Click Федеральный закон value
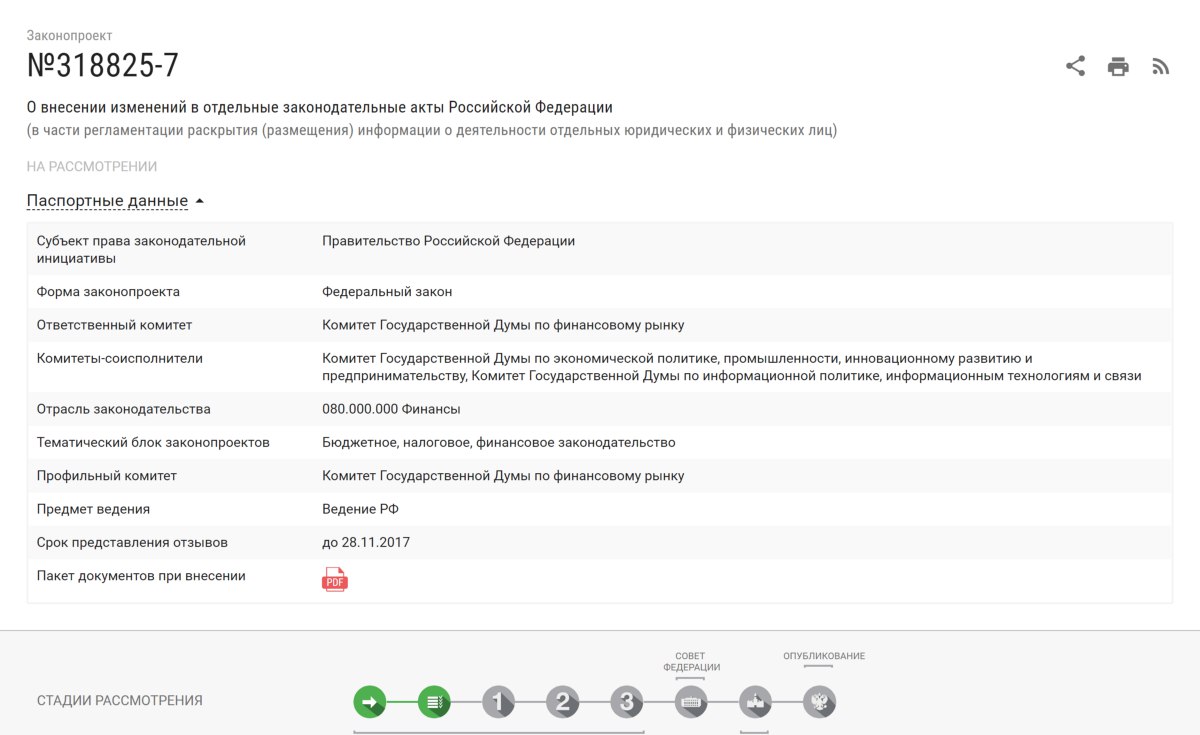1200x735 pixels. (387, 292)
